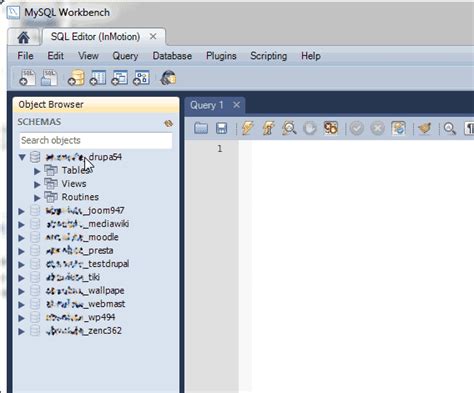Open the Query menu
The height and width of the screenshot is (393, 474).
(x=125, y=56)
